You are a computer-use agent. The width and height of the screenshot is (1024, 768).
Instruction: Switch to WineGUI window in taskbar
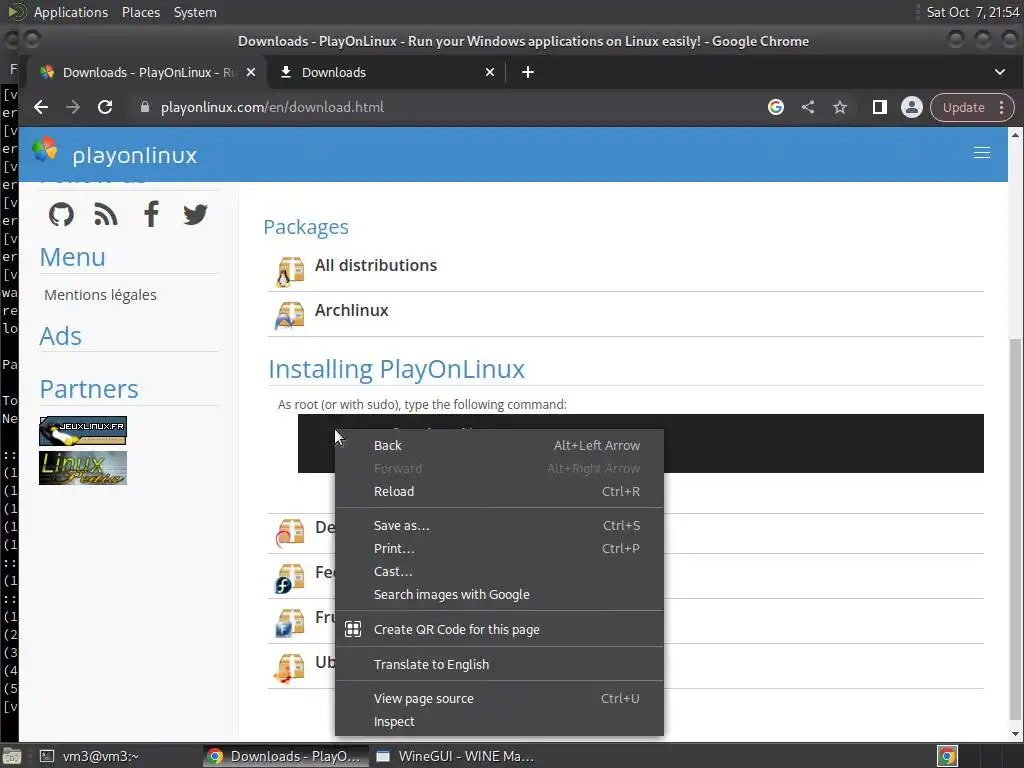click(457, 756)
